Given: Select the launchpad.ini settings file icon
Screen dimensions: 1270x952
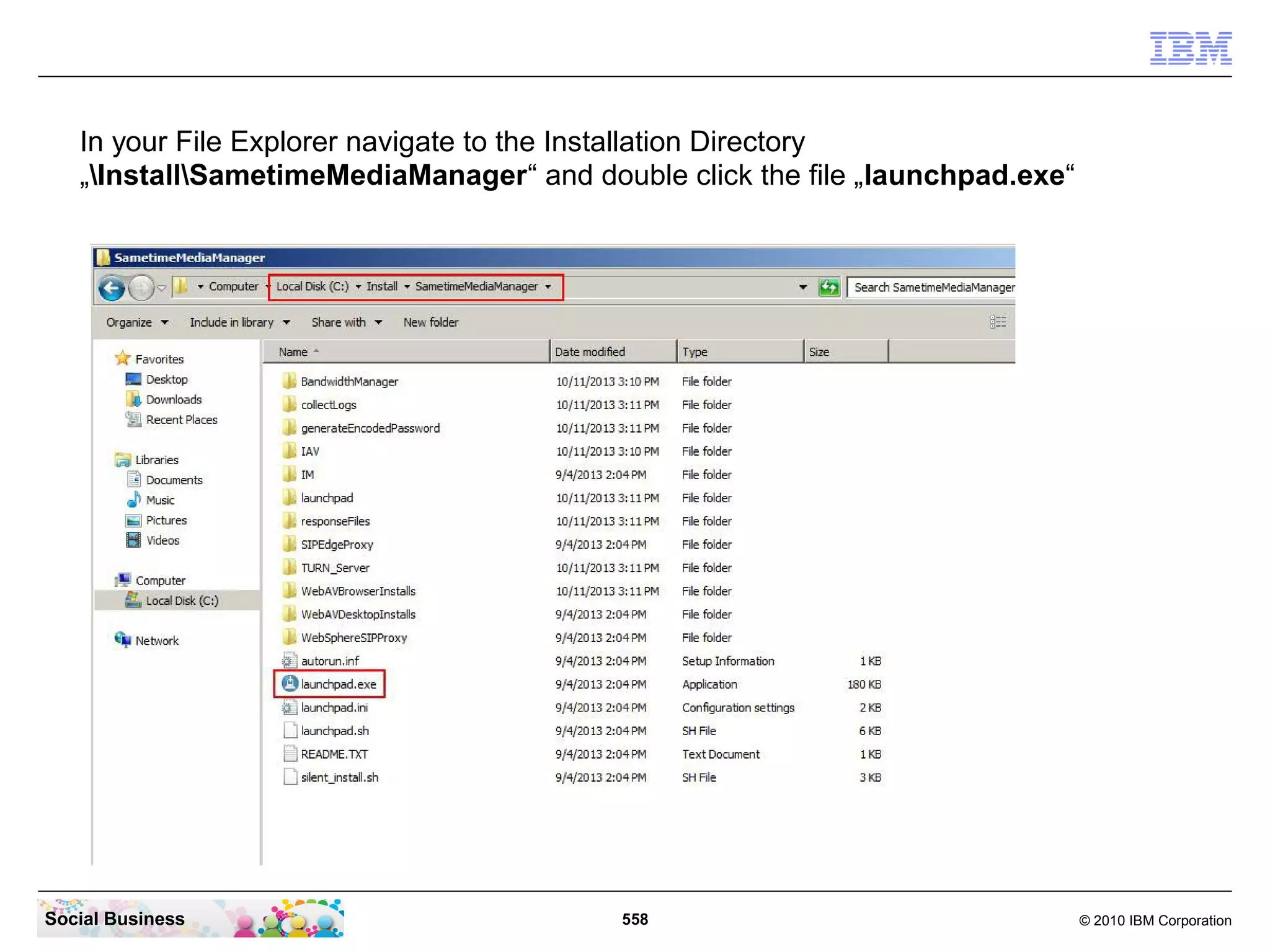Looking at the screenshot, I should [x=289, y=707].
